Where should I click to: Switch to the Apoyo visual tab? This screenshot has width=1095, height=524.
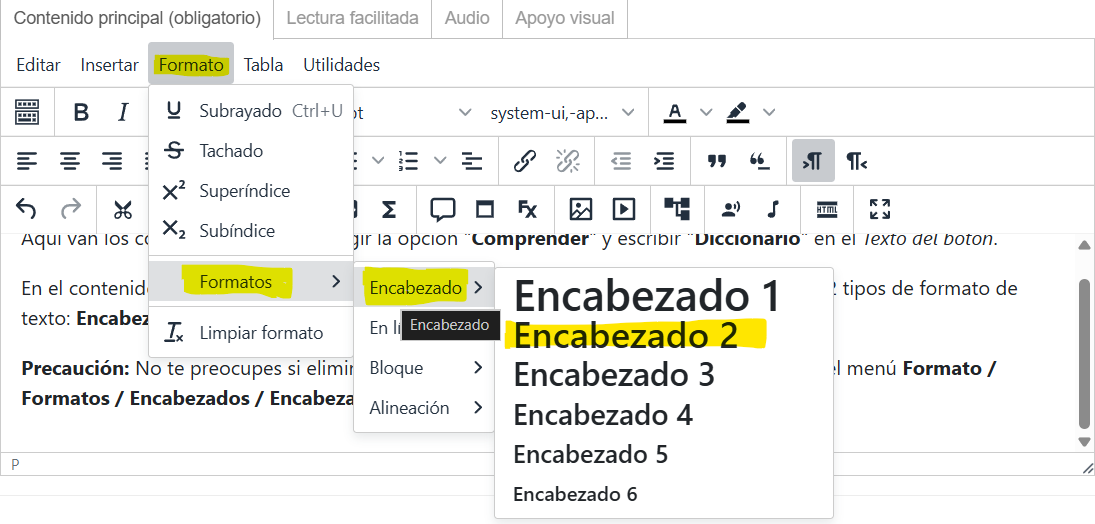565,18
